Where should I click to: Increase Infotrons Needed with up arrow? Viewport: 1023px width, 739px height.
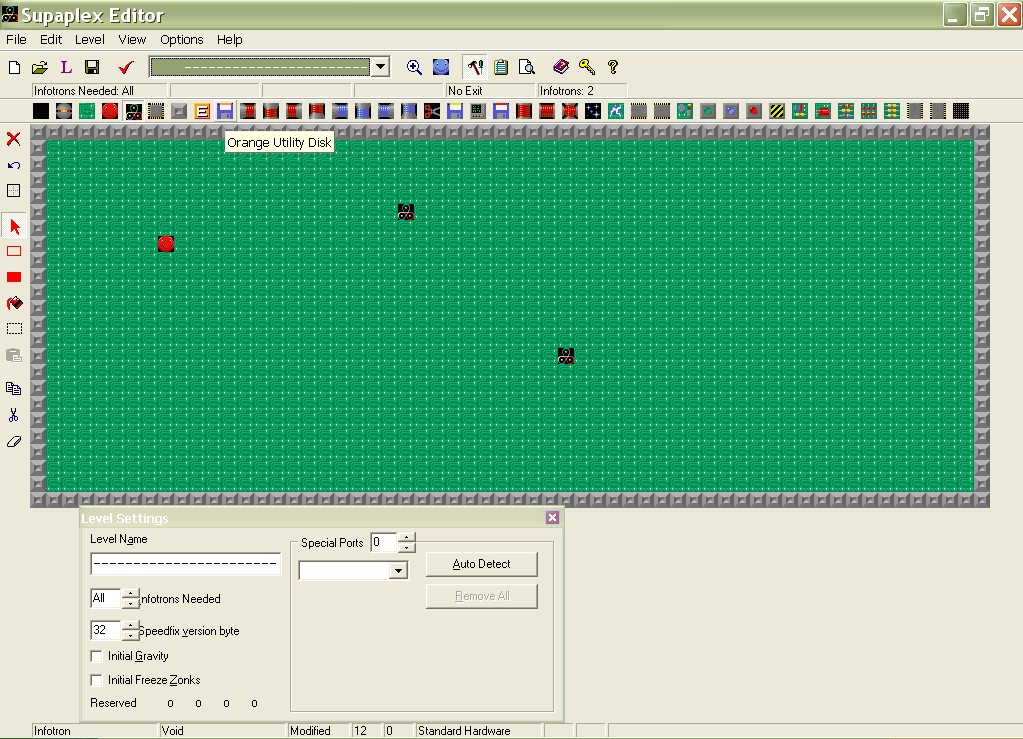pos(130,594)
